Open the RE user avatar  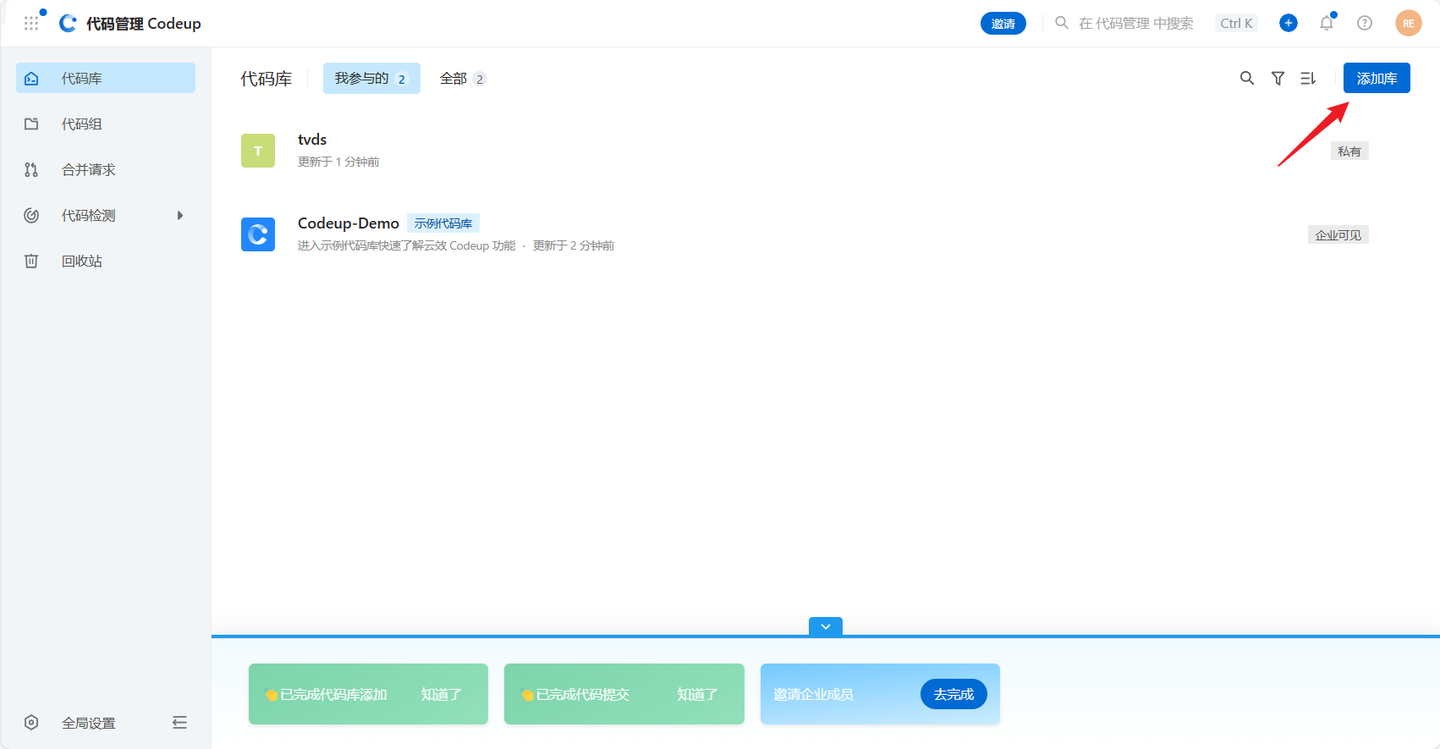click(1408, 23)
